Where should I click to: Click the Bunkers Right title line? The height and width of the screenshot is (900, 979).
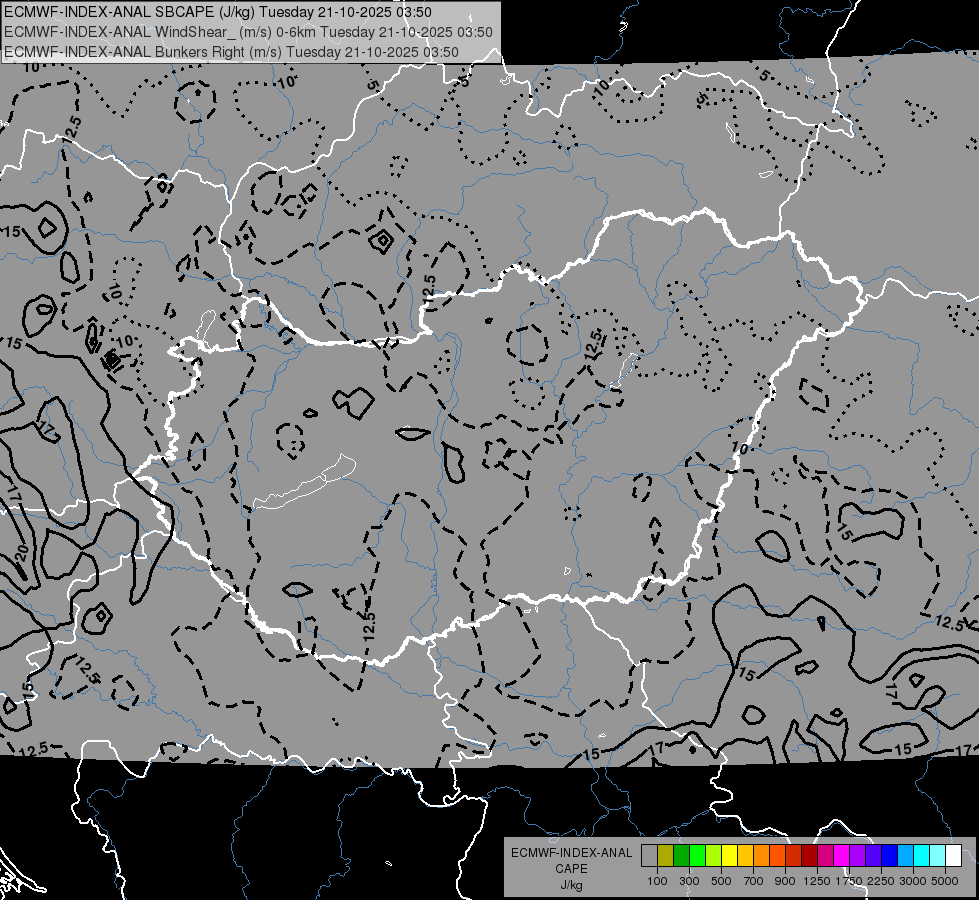tap(231, 52)
